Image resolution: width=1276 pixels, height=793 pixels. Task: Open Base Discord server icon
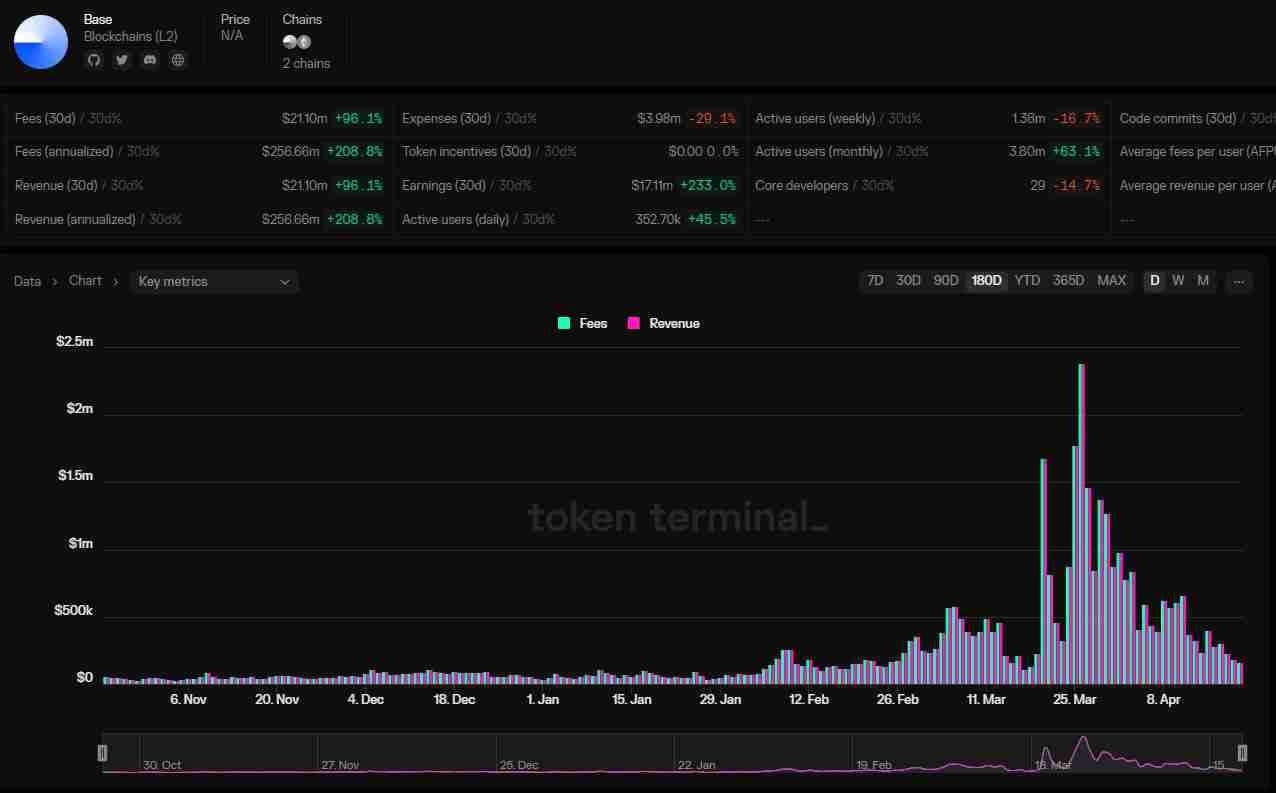click(150, 60)
